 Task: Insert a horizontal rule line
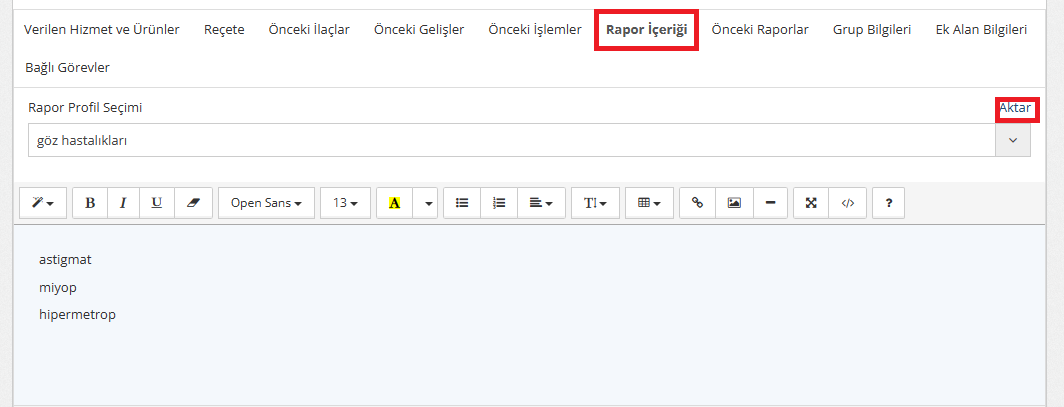[771, 203]
